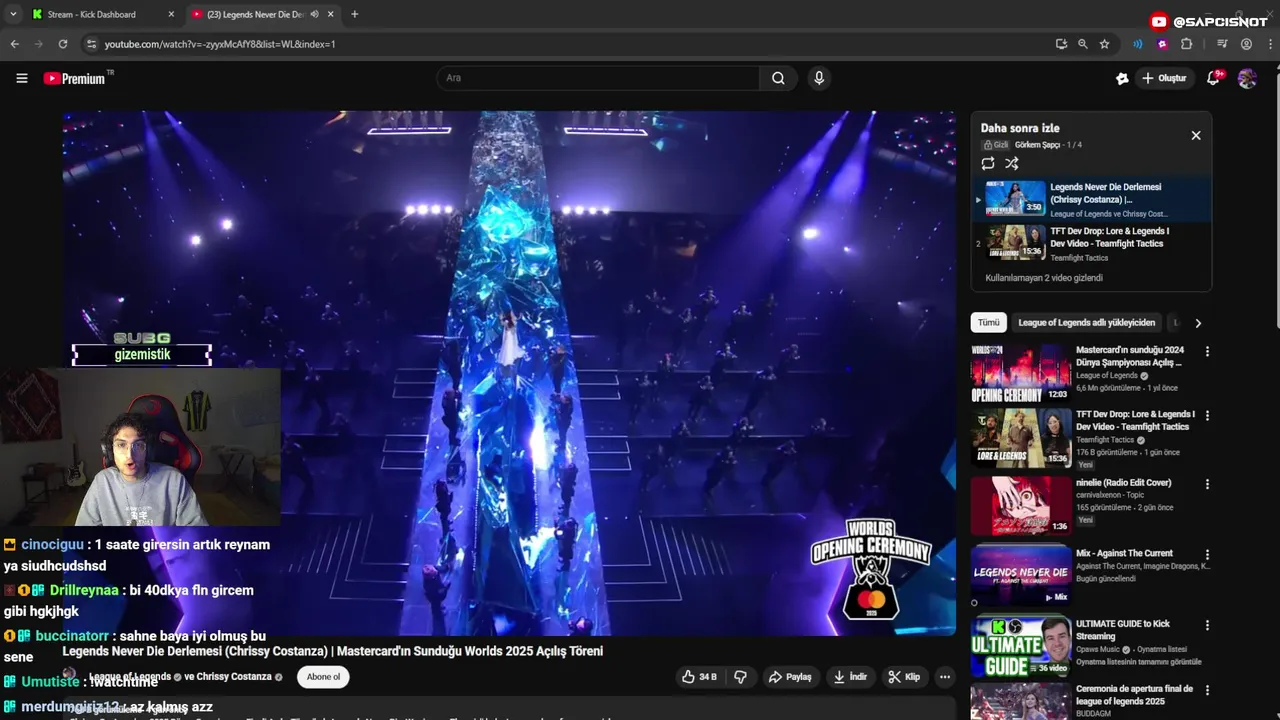
Task: Click the install app icon in address bar
Action: point(1061,44)
